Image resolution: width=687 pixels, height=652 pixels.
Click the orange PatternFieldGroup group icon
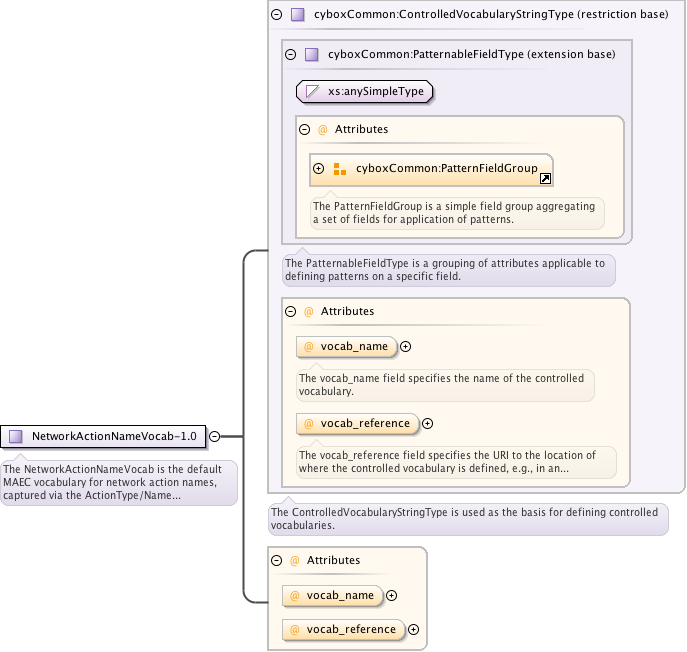click(x=340, y=168)
